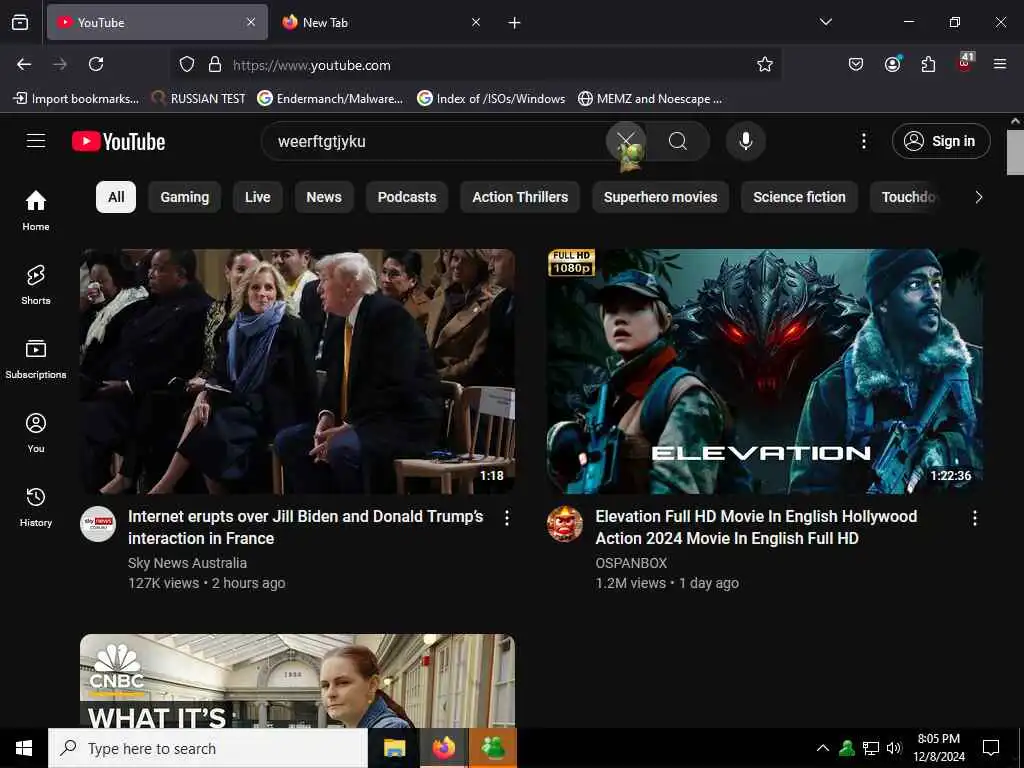Open Sky News Australia channel name
The width and height of the screenshot is (1024, 768).
click(187, 563)
